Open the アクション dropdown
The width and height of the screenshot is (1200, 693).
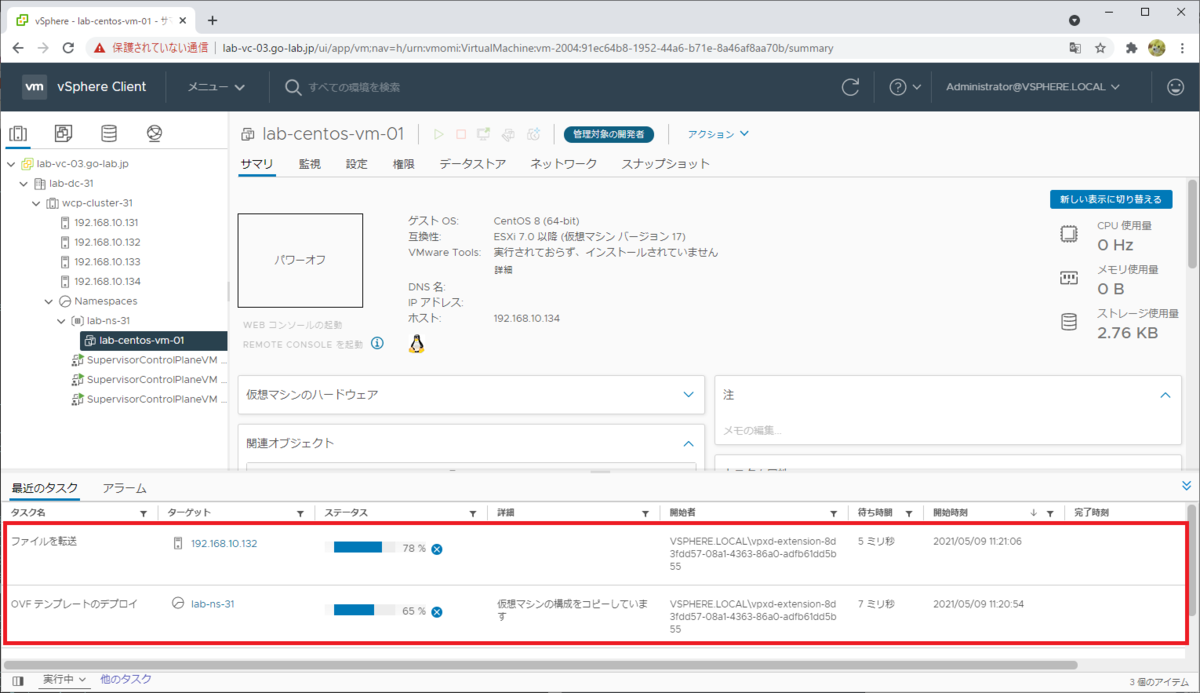pyautogui.click(x=718, y=134)
